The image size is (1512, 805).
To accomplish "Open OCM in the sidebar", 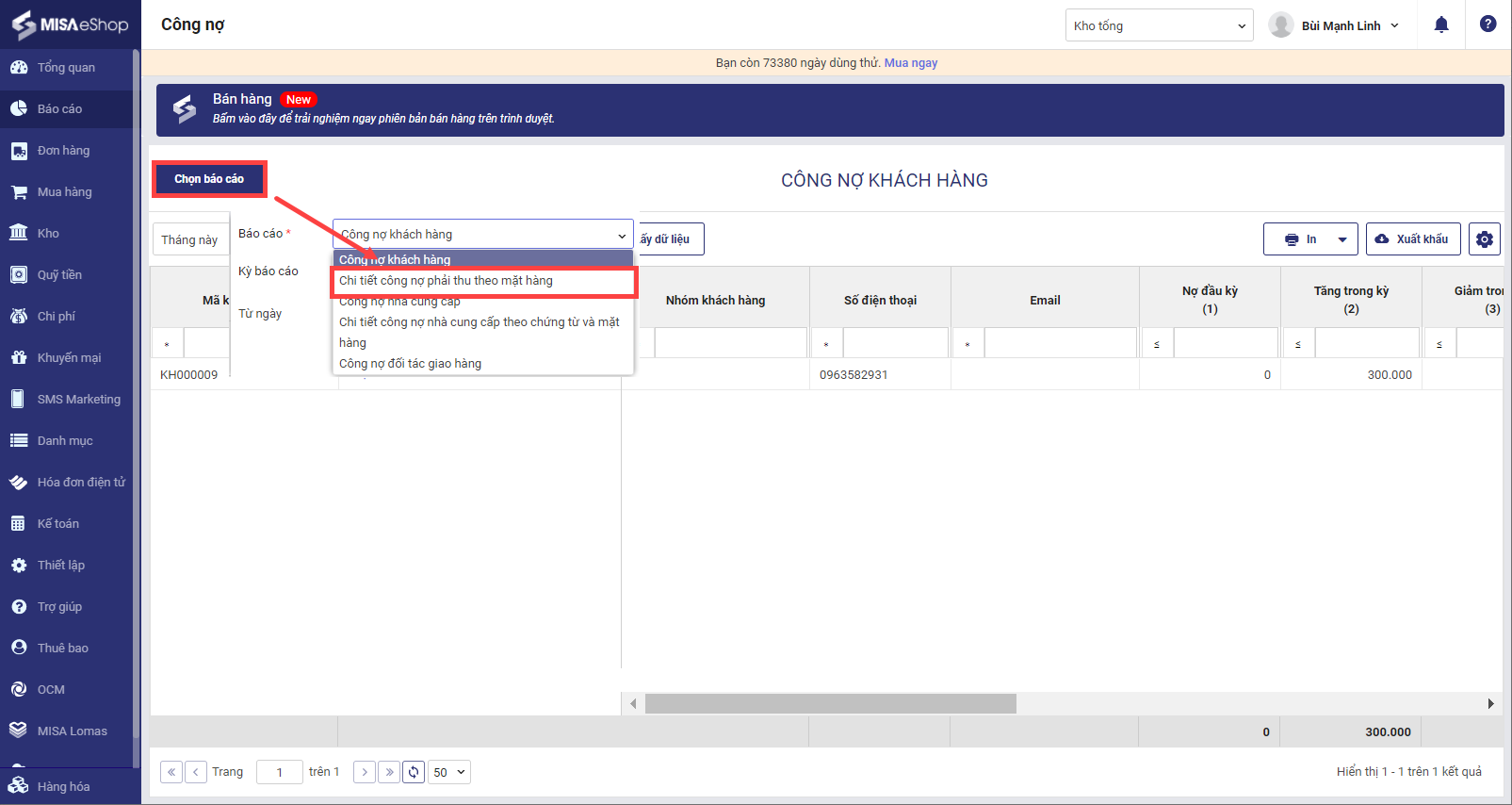I will pyautogui.click(x=66, y=690).
